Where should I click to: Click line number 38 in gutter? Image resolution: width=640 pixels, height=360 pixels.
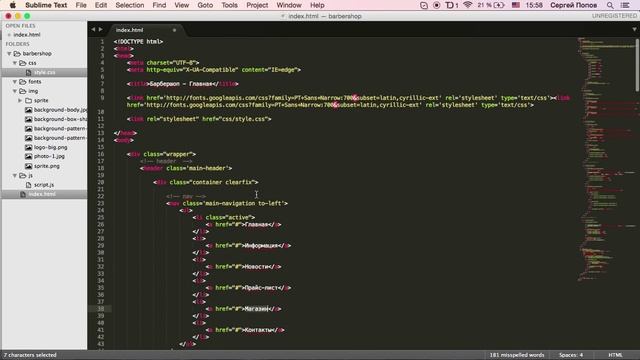100,309
